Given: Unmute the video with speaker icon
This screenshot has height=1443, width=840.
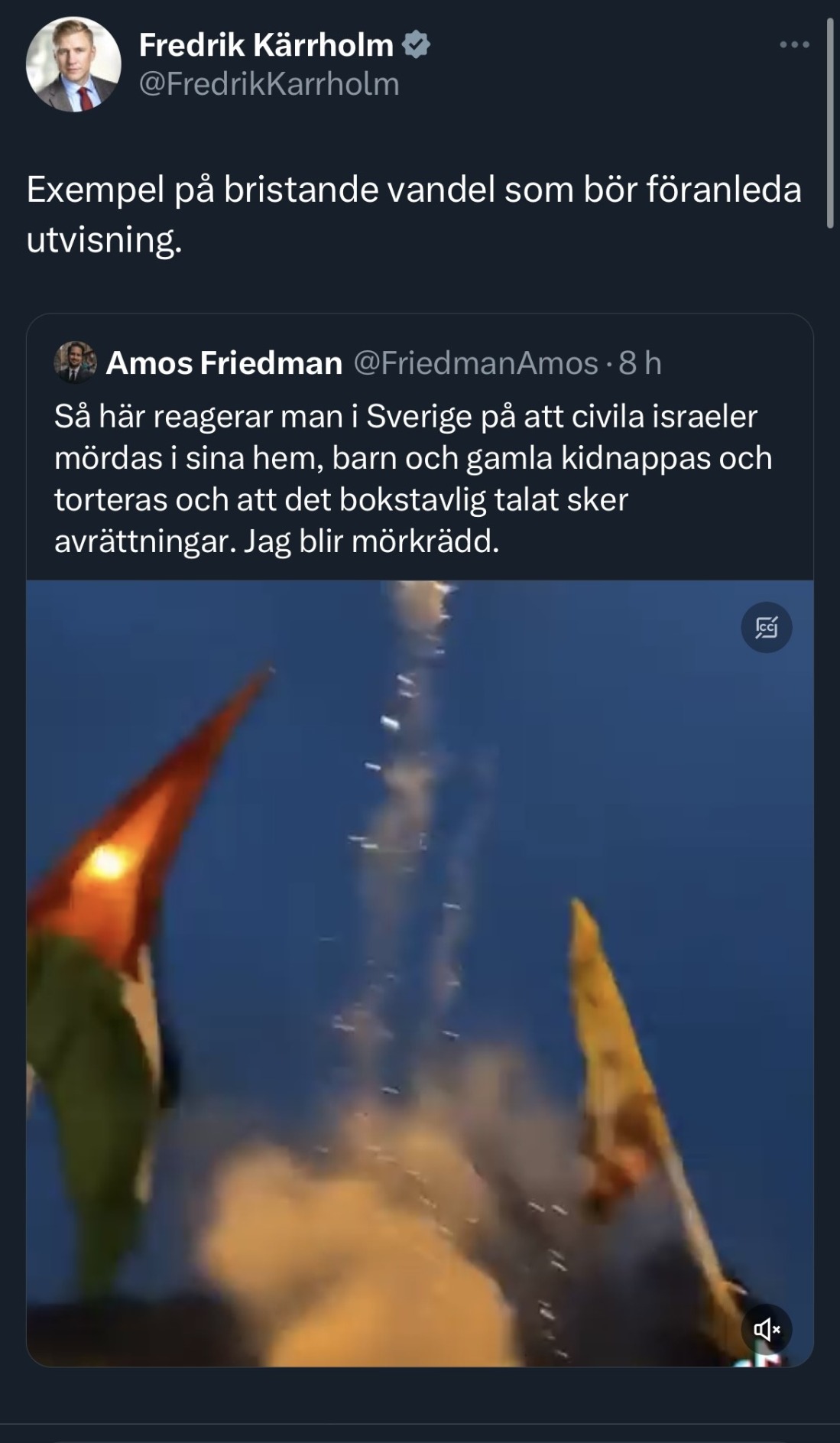Looking at the screenshot, I should pos(767,1330).
